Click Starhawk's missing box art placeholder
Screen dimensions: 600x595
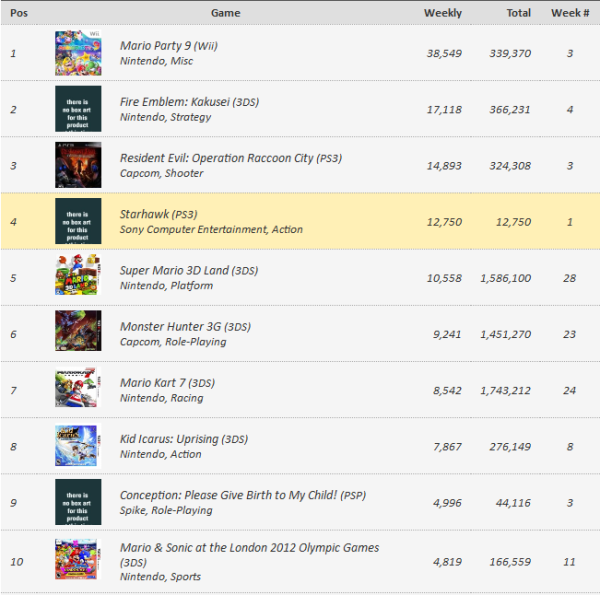coord(78,221)
